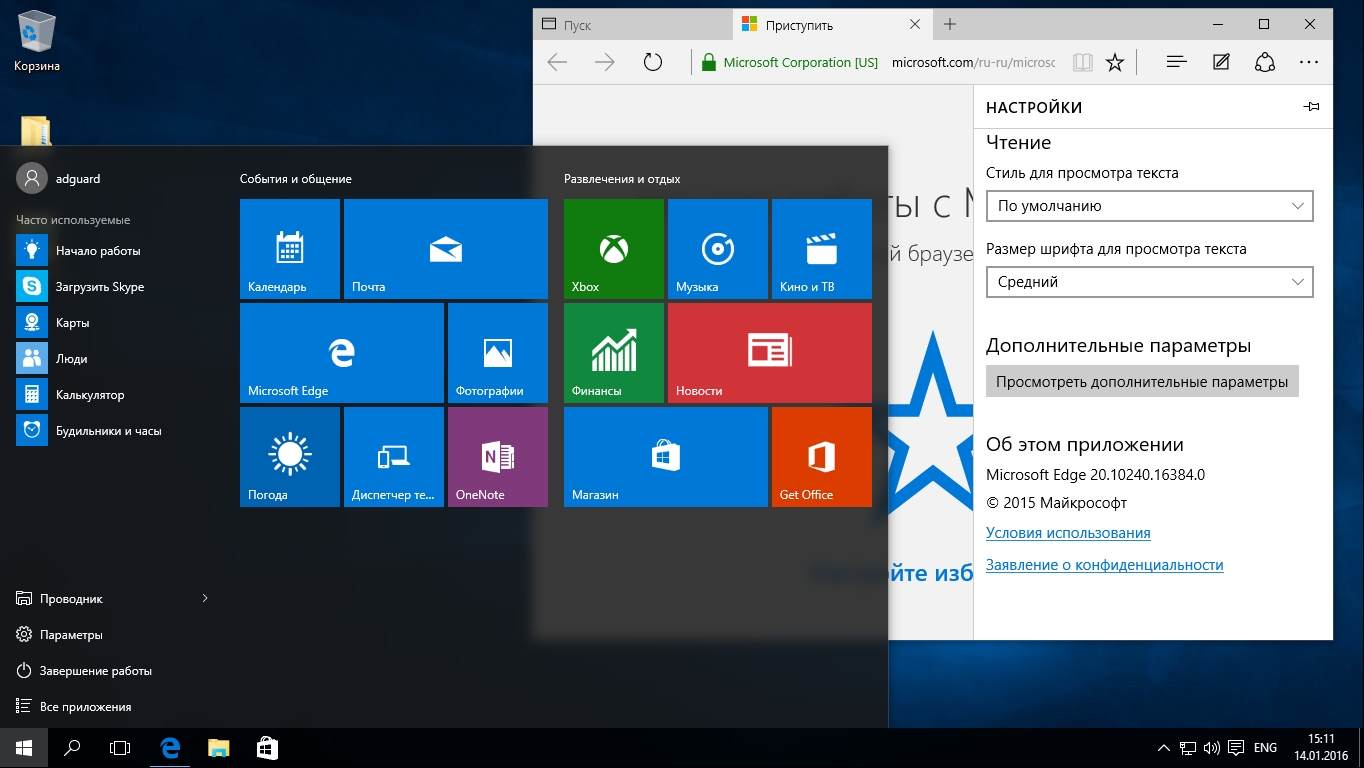Click the 'События и общение' group title
The width and height of the screenshot is (1364, 768).
(x=296, y=179)
